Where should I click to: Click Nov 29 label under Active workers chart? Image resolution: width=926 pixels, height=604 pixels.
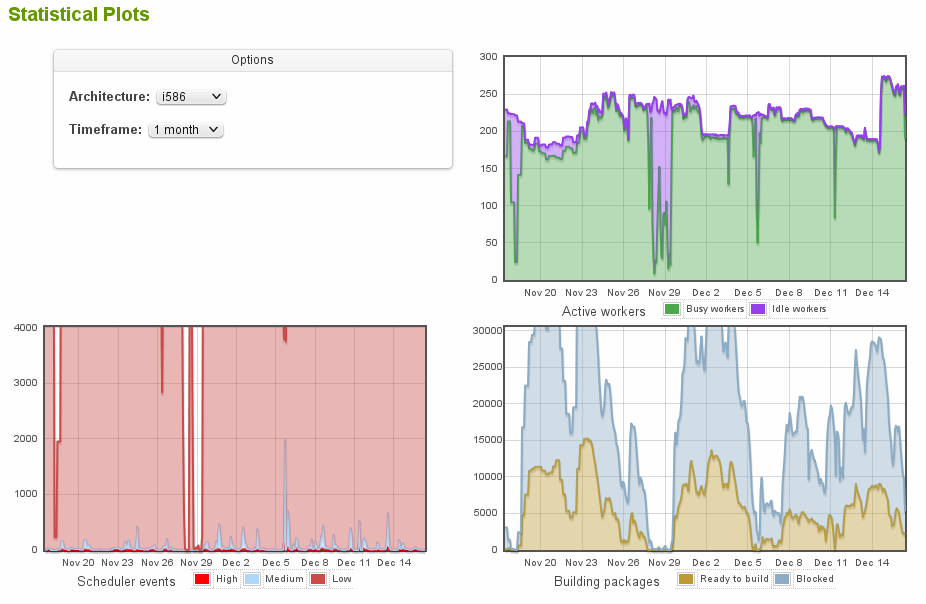pos(664,293)
